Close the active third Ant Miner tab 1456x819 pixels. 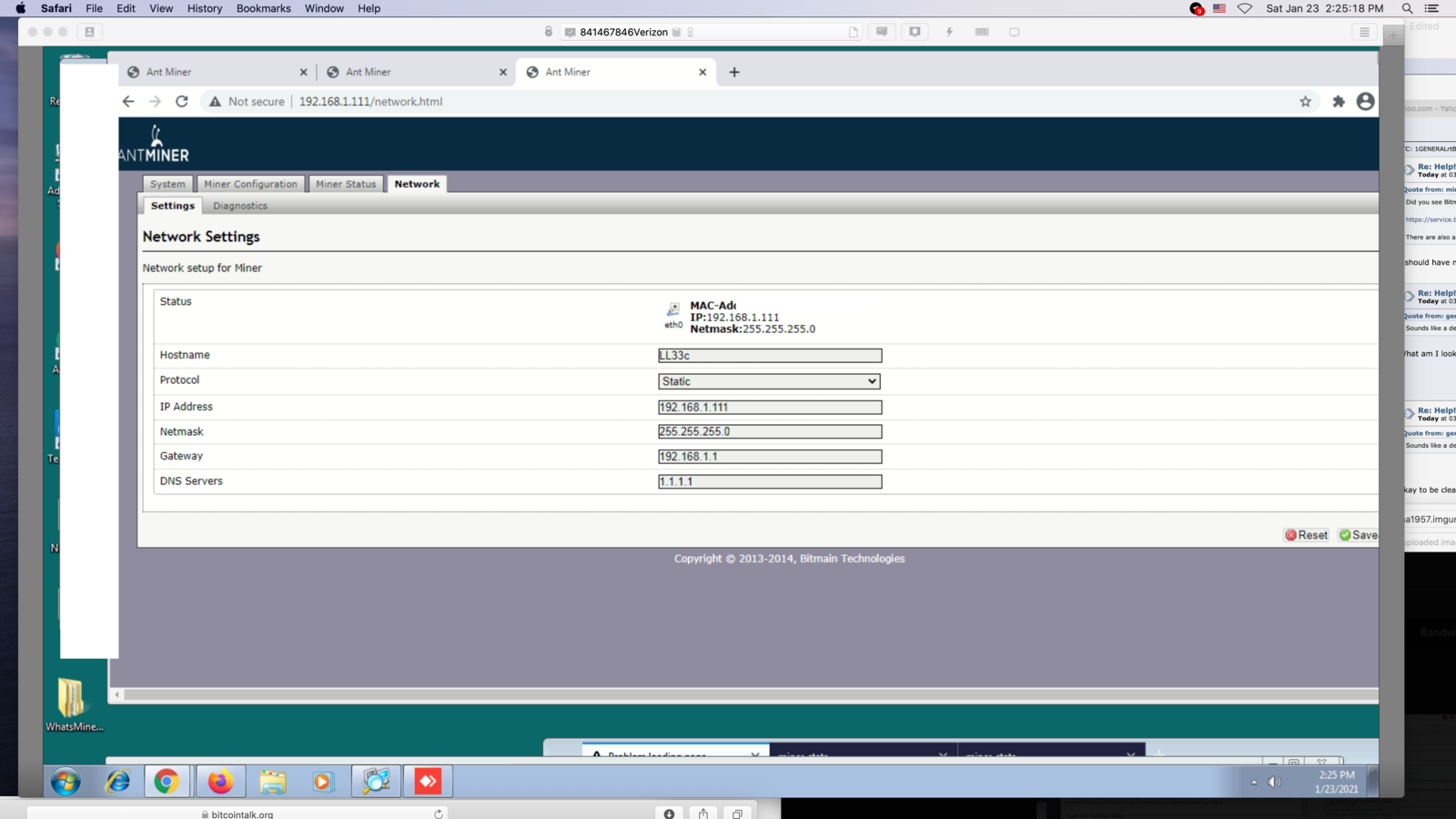pos(703,72)
